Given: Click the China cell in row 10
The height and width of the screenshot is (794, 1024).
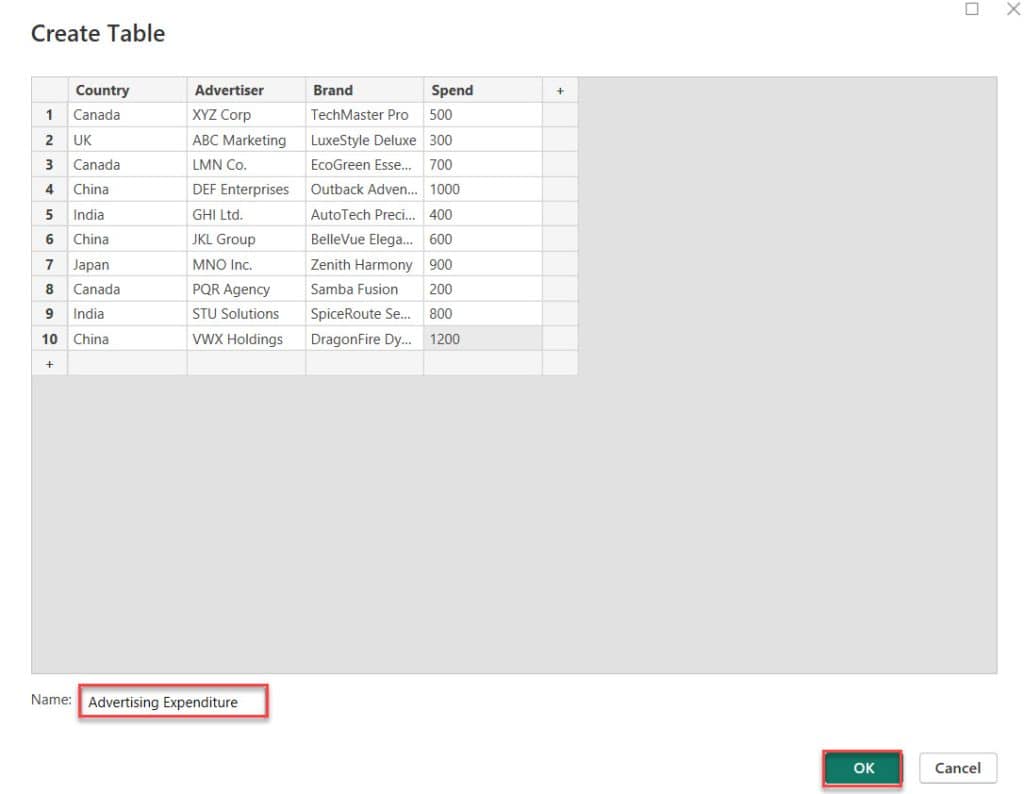Looking at the screenshot, I should point(127,339).
